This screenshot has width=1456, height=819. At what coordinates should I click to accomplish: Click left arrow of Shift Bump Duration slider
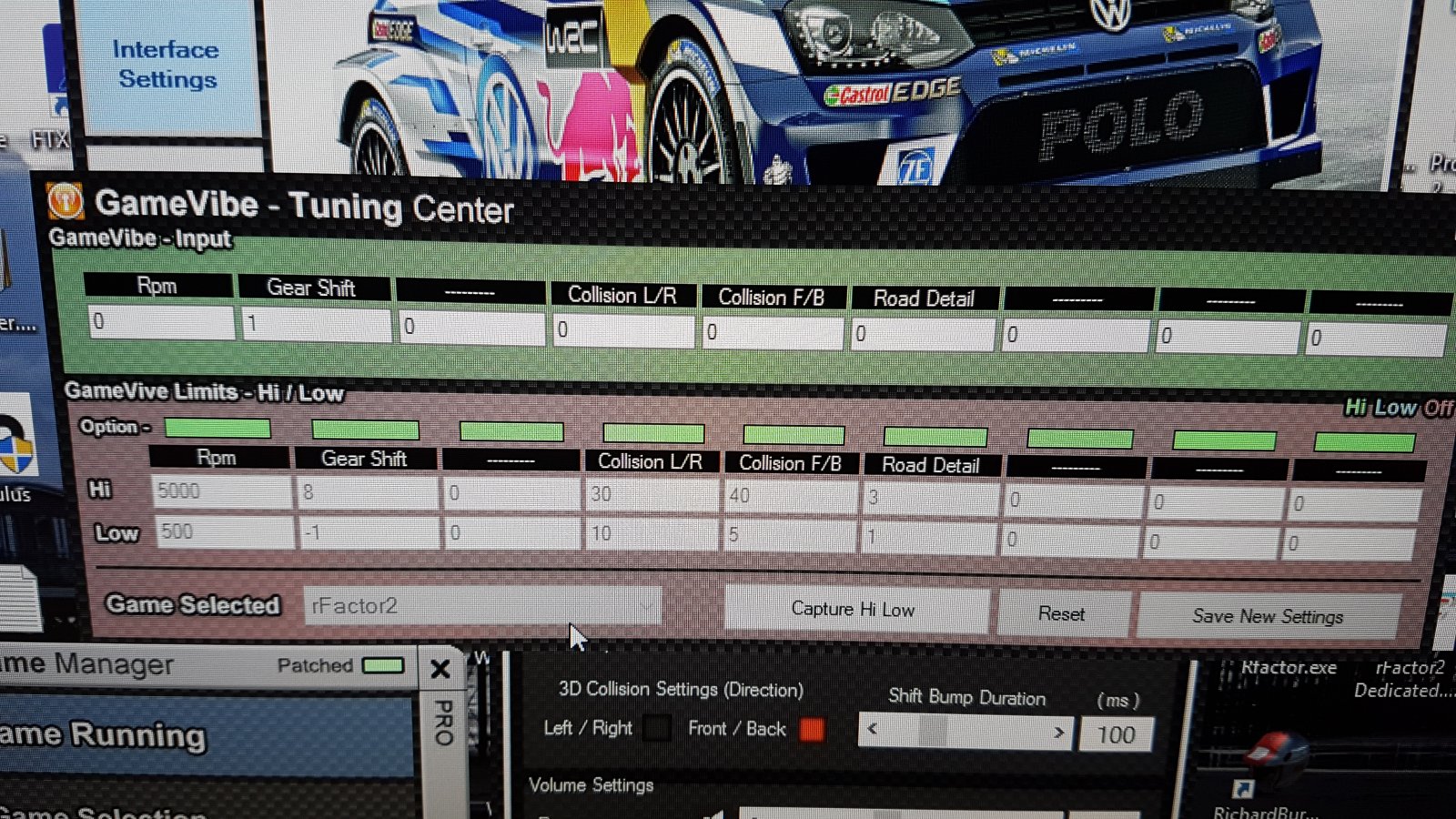coord(873,729)
